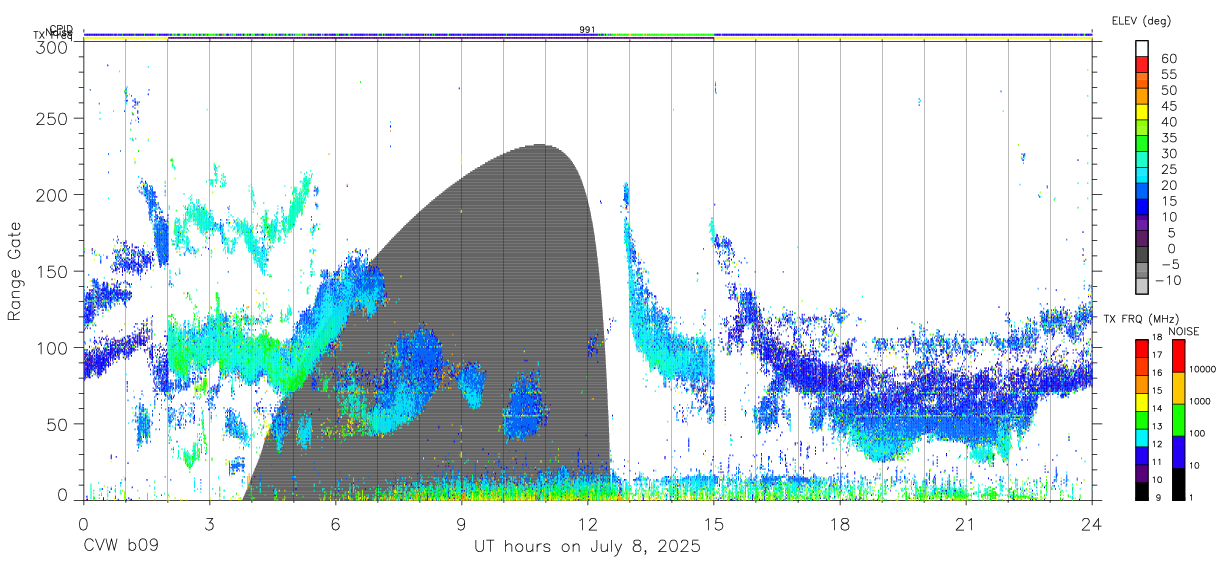Click the ELEV label '20'
Screen dimensions: 1228x567
(1168, 186)
